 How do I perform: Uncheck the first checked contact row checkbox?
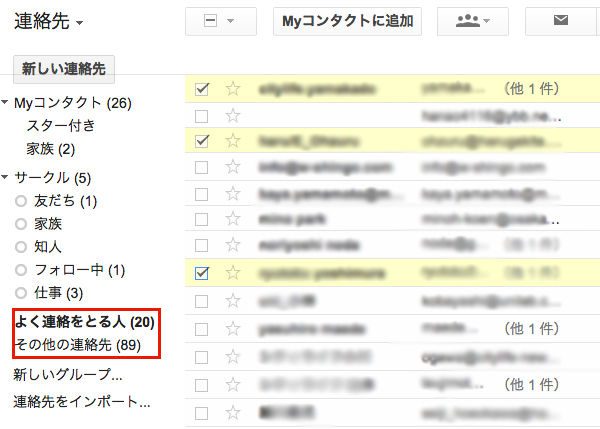click(203, 89)
